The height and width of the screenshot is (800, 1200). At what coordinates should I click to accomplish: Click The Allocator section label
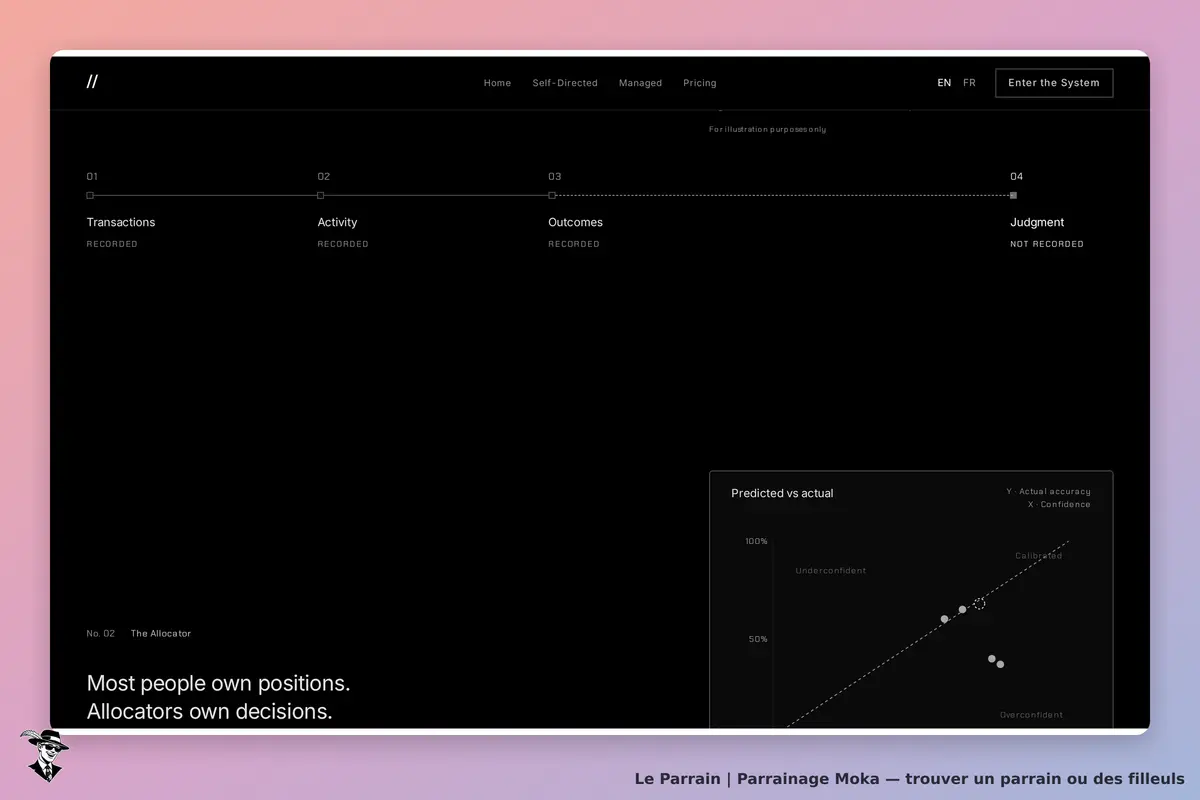coord(161,633)
